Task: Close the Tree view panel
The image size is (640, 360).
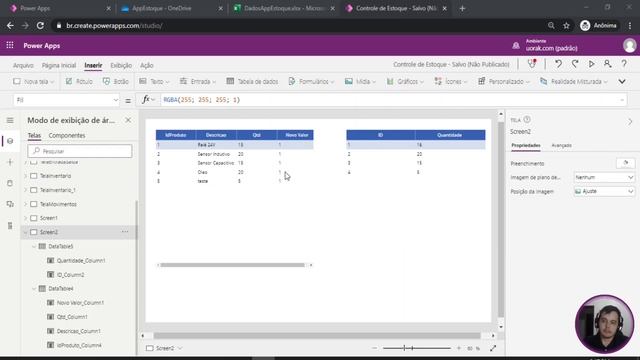Action: (128, 120)
